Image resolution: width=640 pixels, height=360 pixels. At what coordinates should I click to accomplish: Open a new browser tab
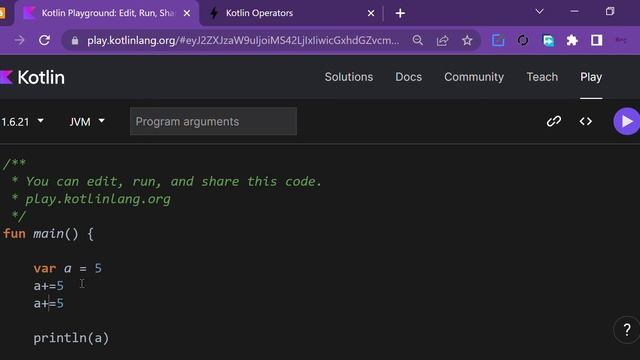(400, 13)
